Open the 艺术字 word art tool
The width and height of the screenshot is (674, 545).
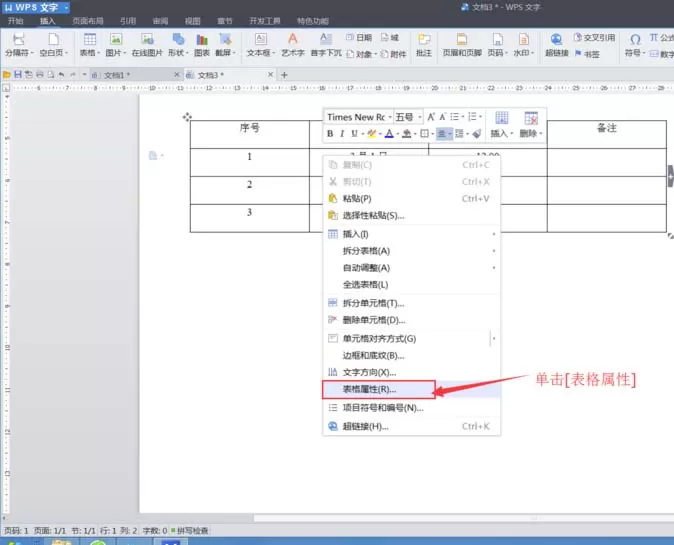tap(293, 45)
